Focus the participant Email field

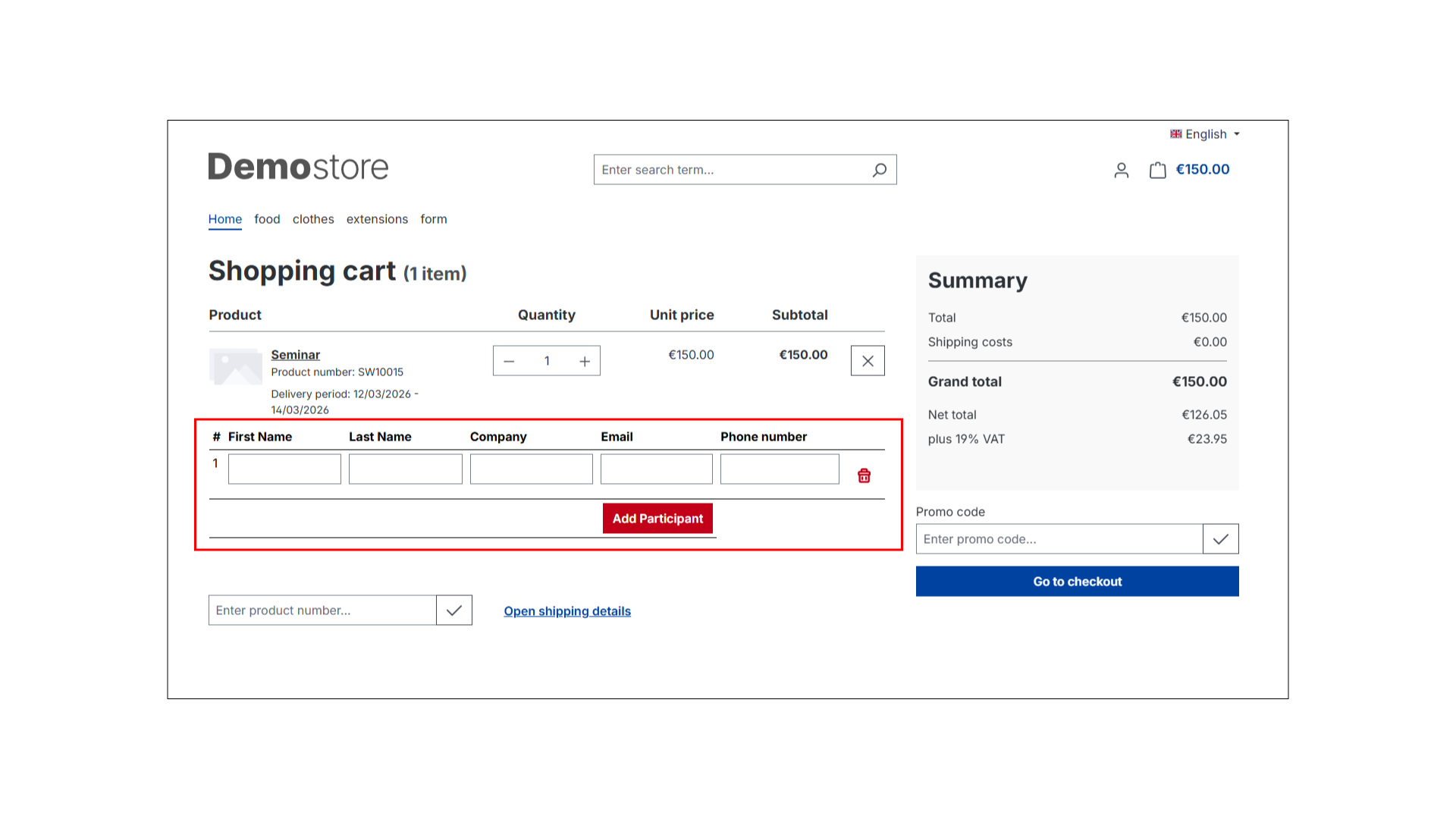point(656,469)
